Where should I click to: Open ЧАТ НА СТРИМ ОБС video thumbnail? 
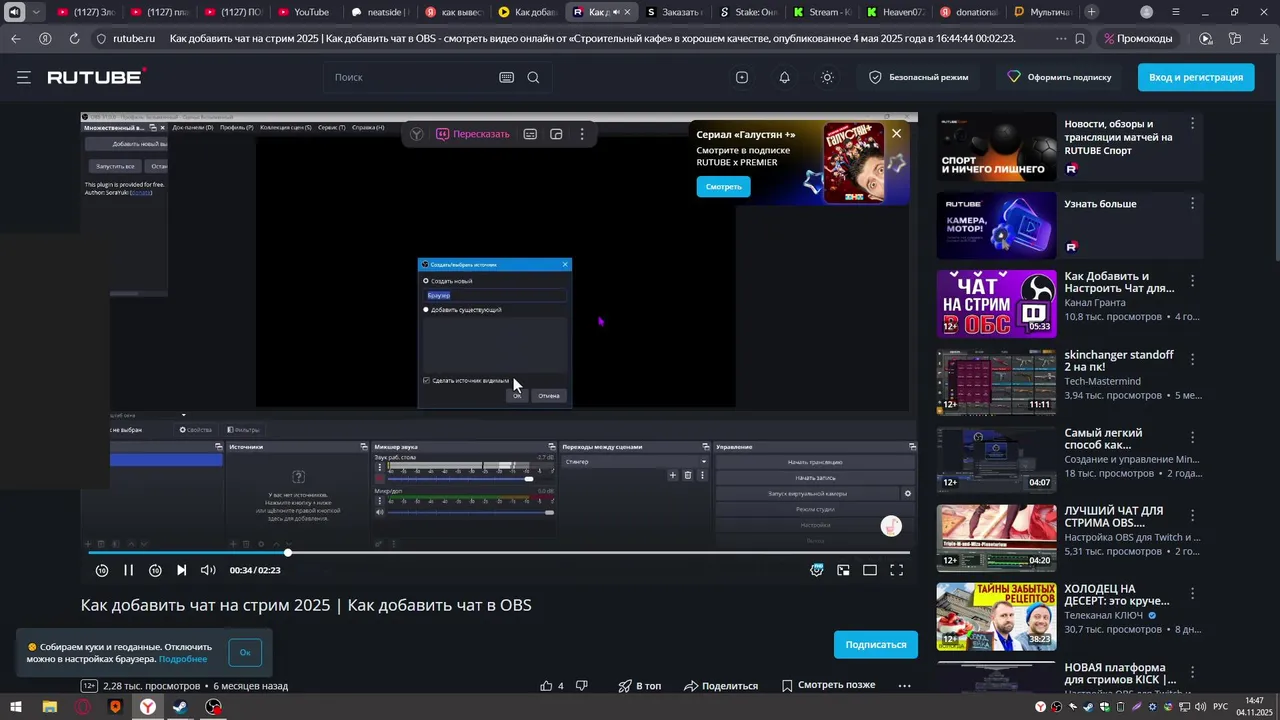[x=996, y=303]
